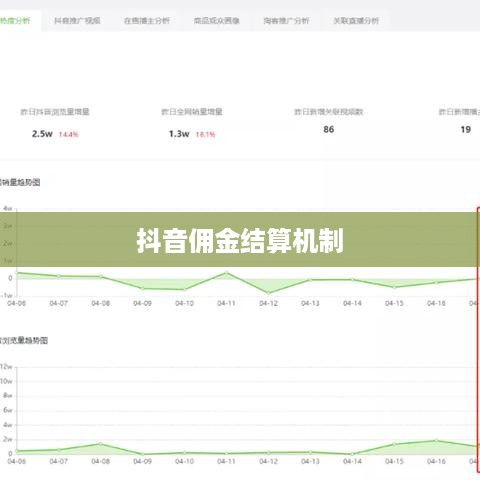Screen dimensions: 480x480
Task: Click the 1.3w 全网销量增量 value
Action: (x=179, y=134)
